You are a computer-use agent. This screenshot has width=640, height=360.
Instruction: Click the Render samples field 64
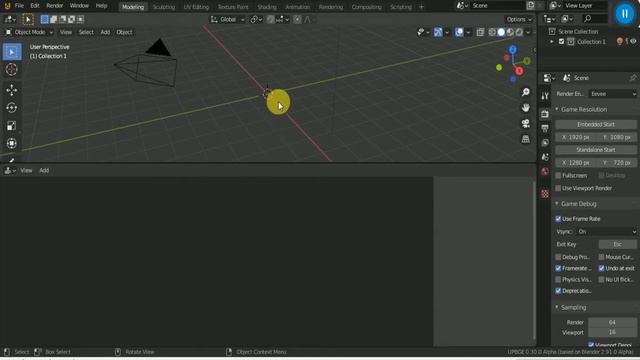612,322
